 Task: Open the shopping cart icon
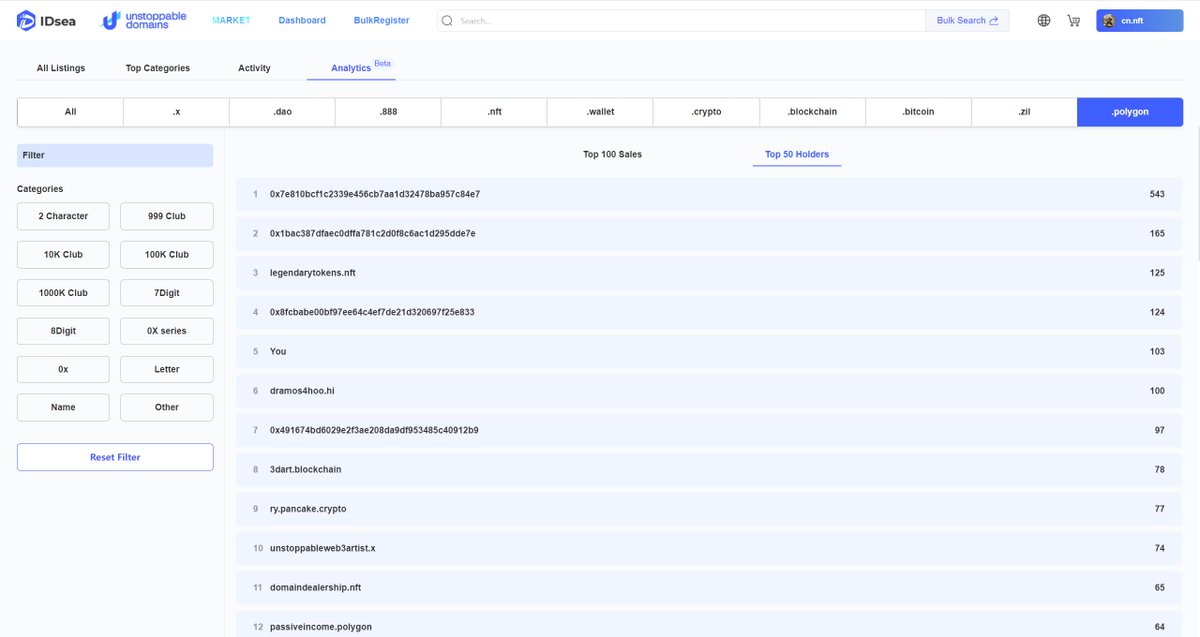pyautogui.click(x=1073, y=19)
